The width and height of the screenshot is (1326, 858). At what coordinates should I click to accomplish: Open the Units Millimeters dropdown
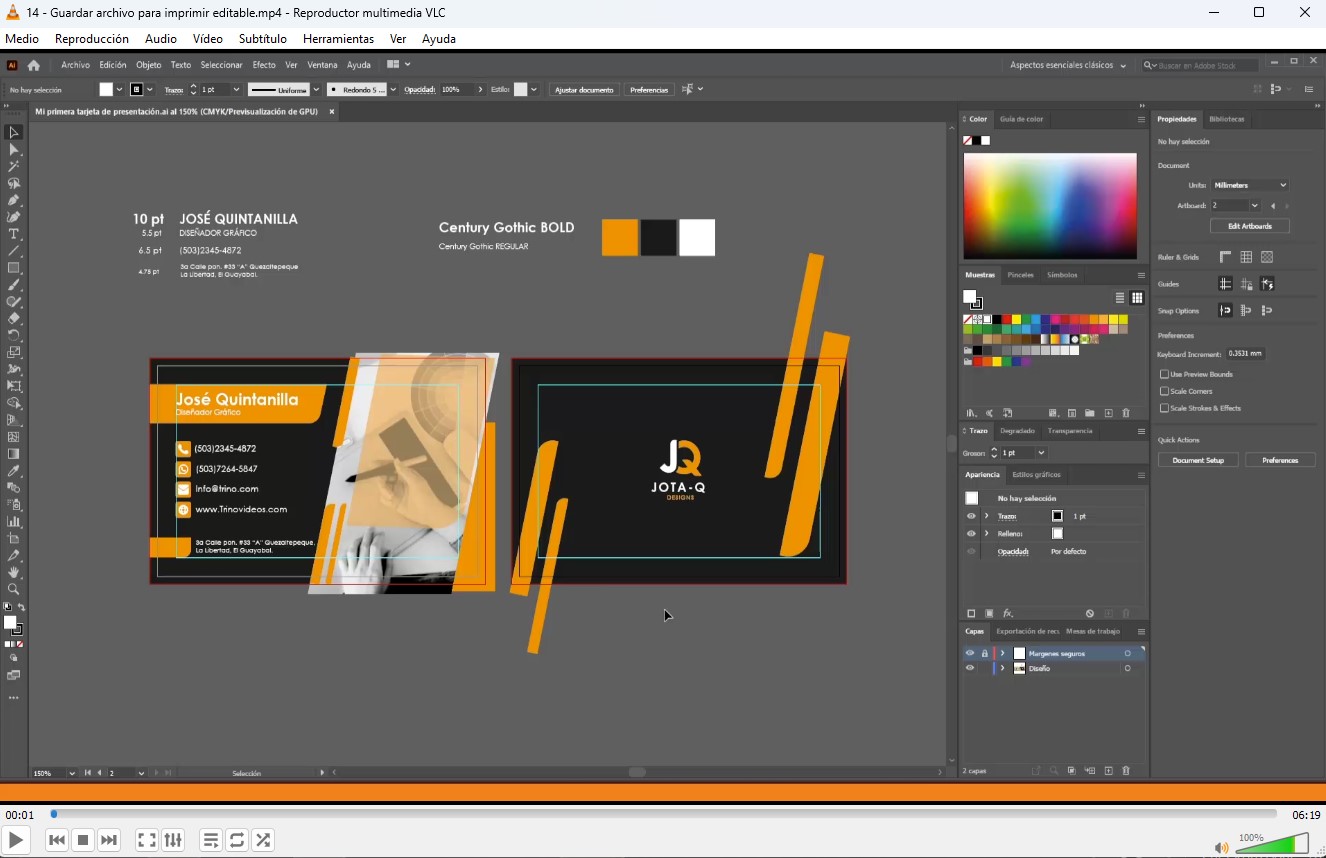[1250, 185]
